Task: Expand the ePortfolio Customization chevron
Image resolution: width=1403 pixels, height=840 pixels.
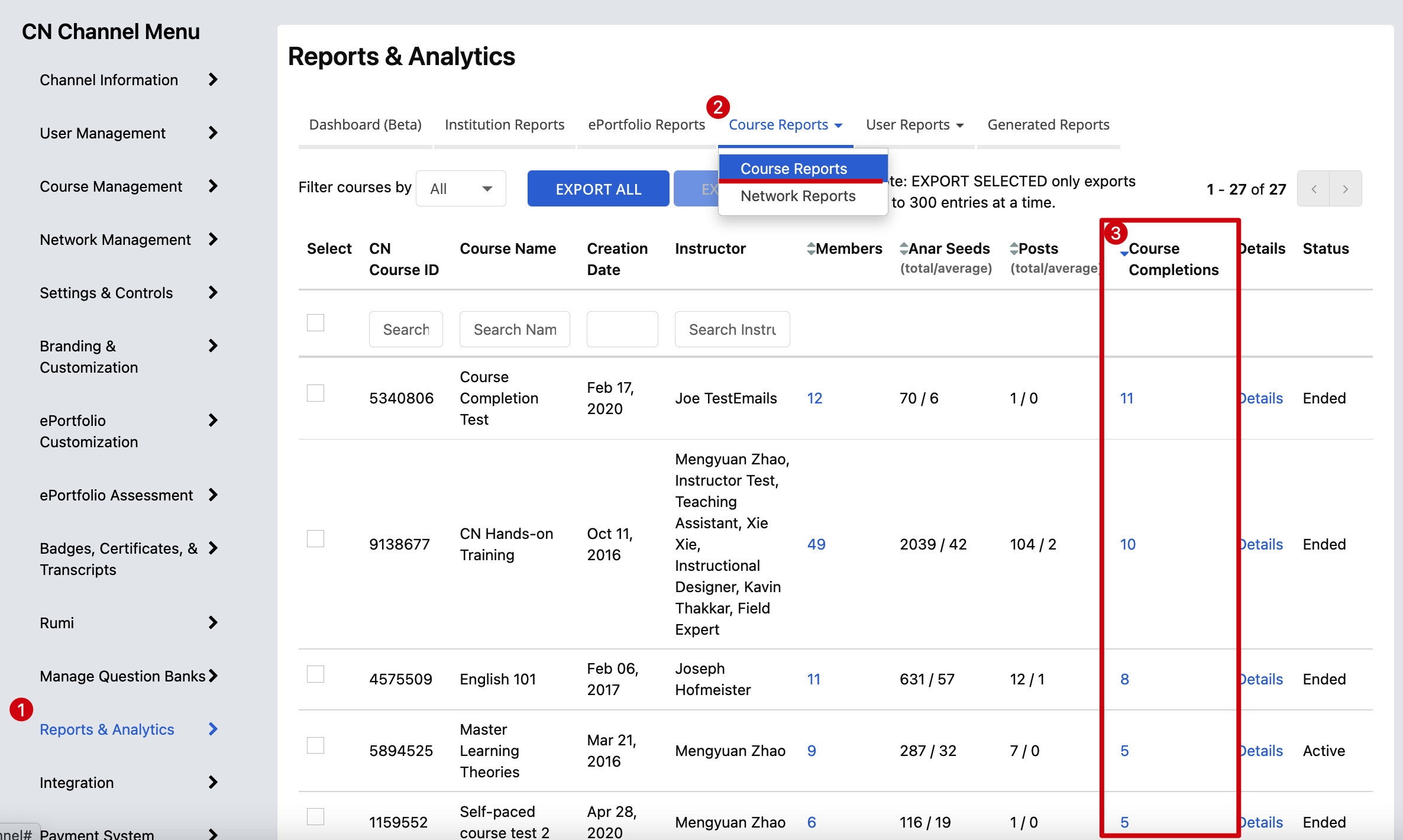Action: point(214,421)
